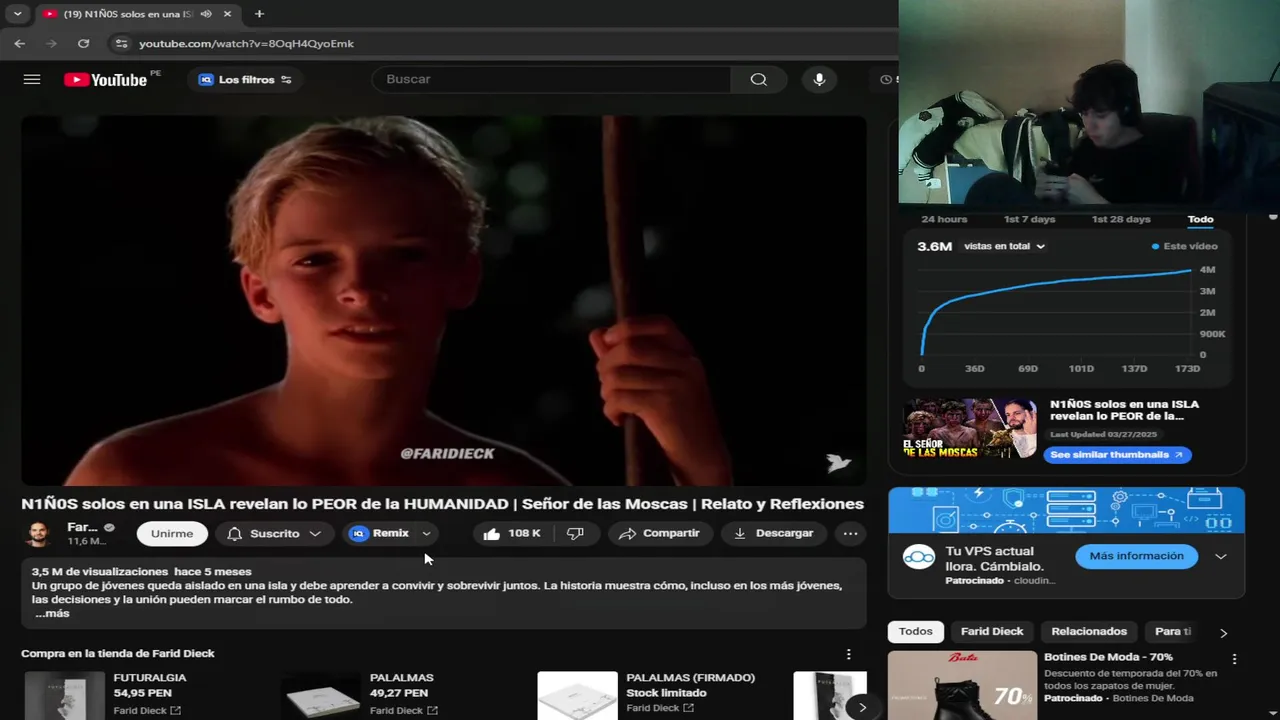Like the video with 108 K
1280x720 pixels.
[x=513, y=534]
